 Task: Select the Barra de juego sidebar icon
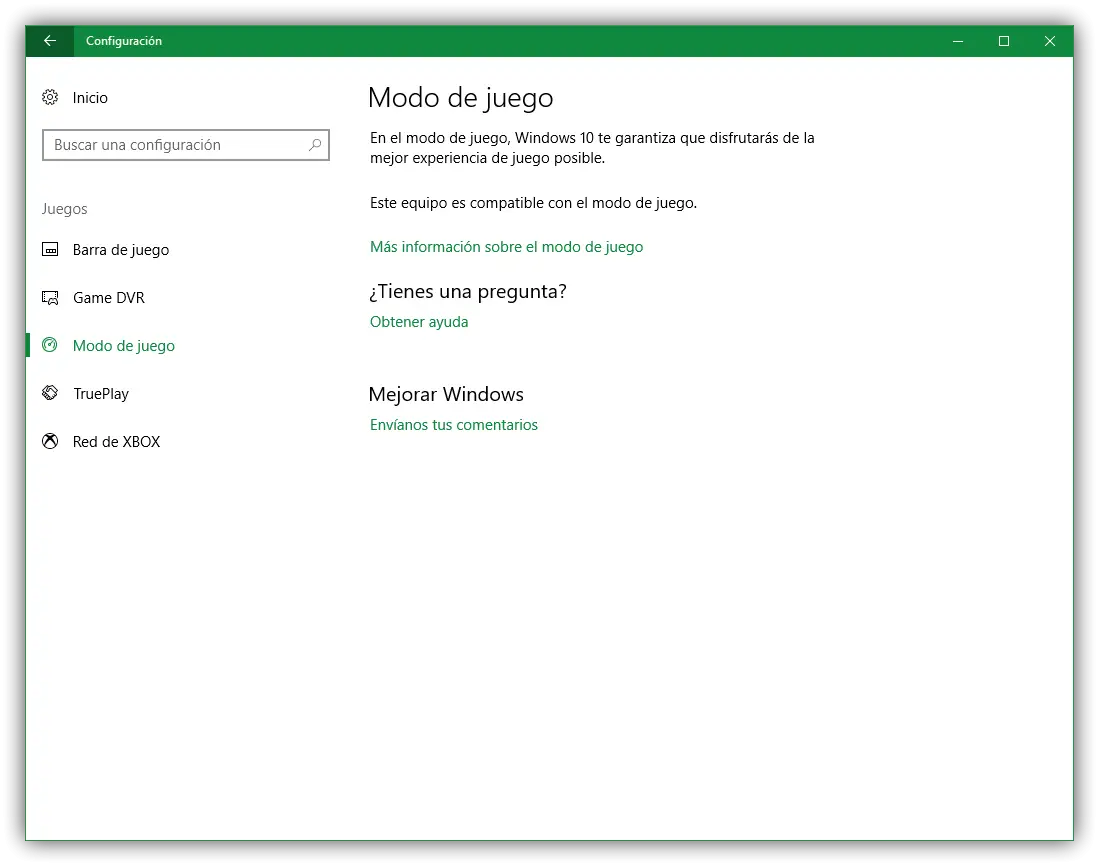click(50, 249)
